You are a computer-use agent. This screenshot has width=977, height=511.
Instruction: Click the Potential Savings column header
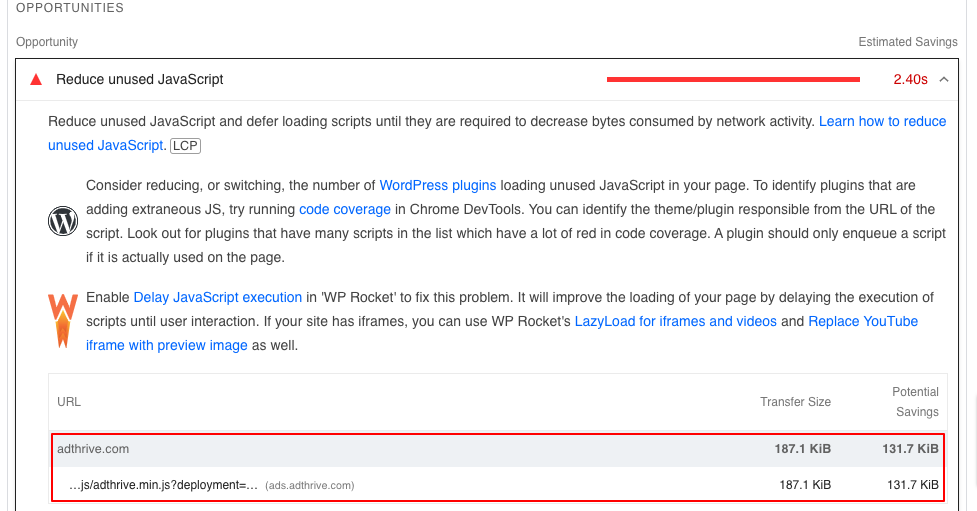[x=915, y=402]
